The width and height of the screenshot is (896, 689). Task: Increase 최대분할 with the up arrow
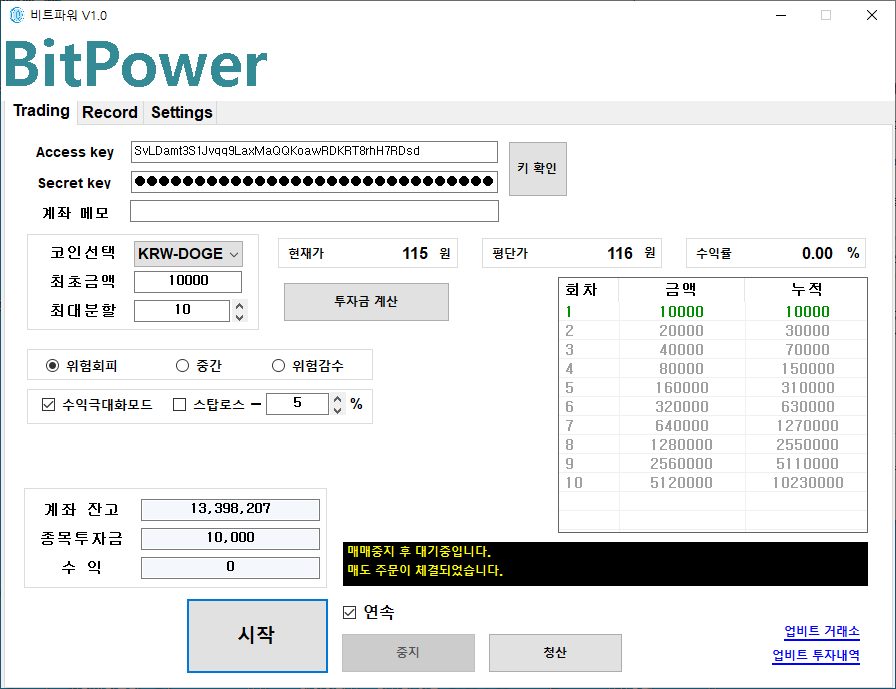[x=240, y=306]
